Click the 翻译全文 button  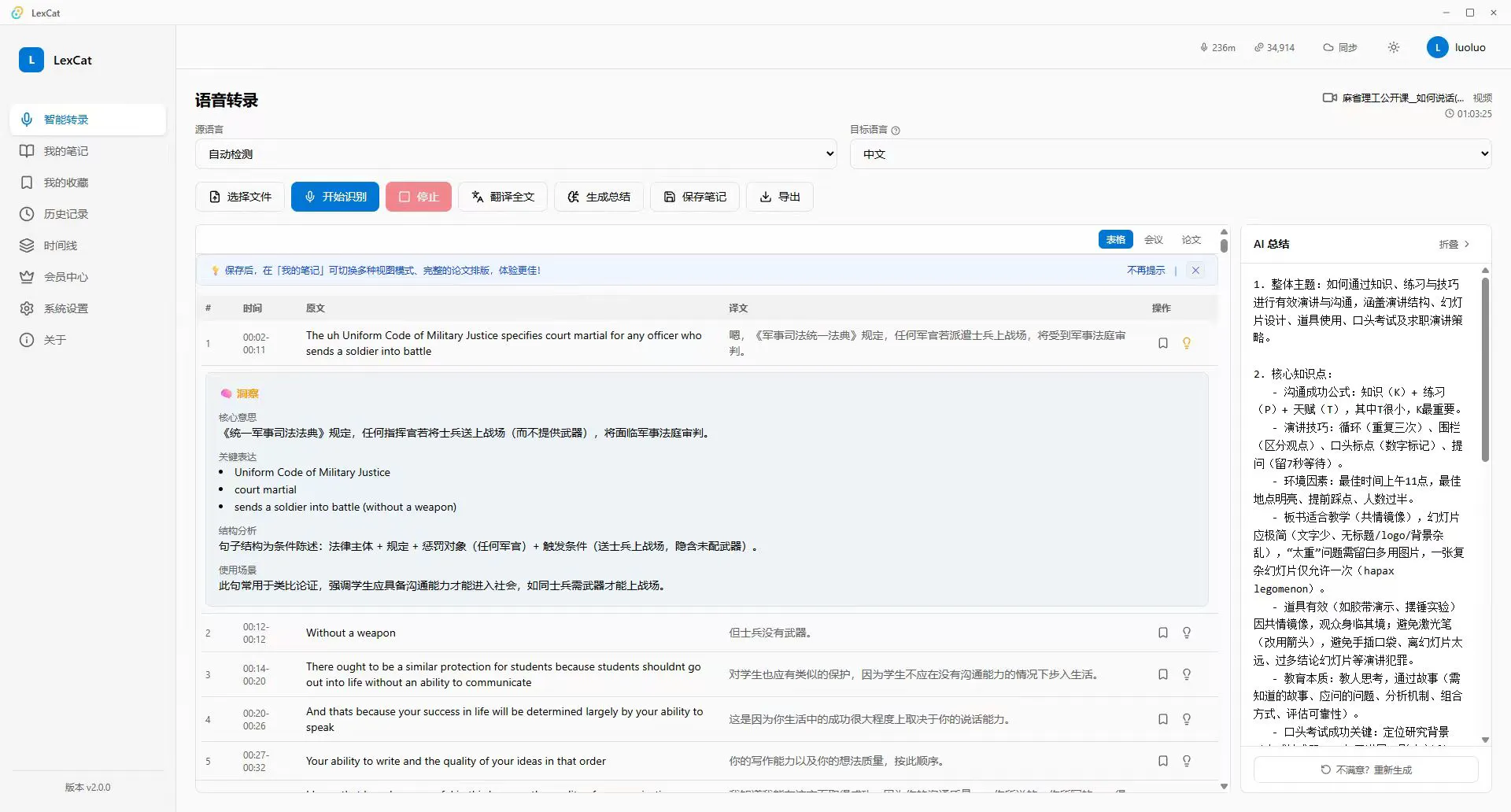click(x=503, y=197)
